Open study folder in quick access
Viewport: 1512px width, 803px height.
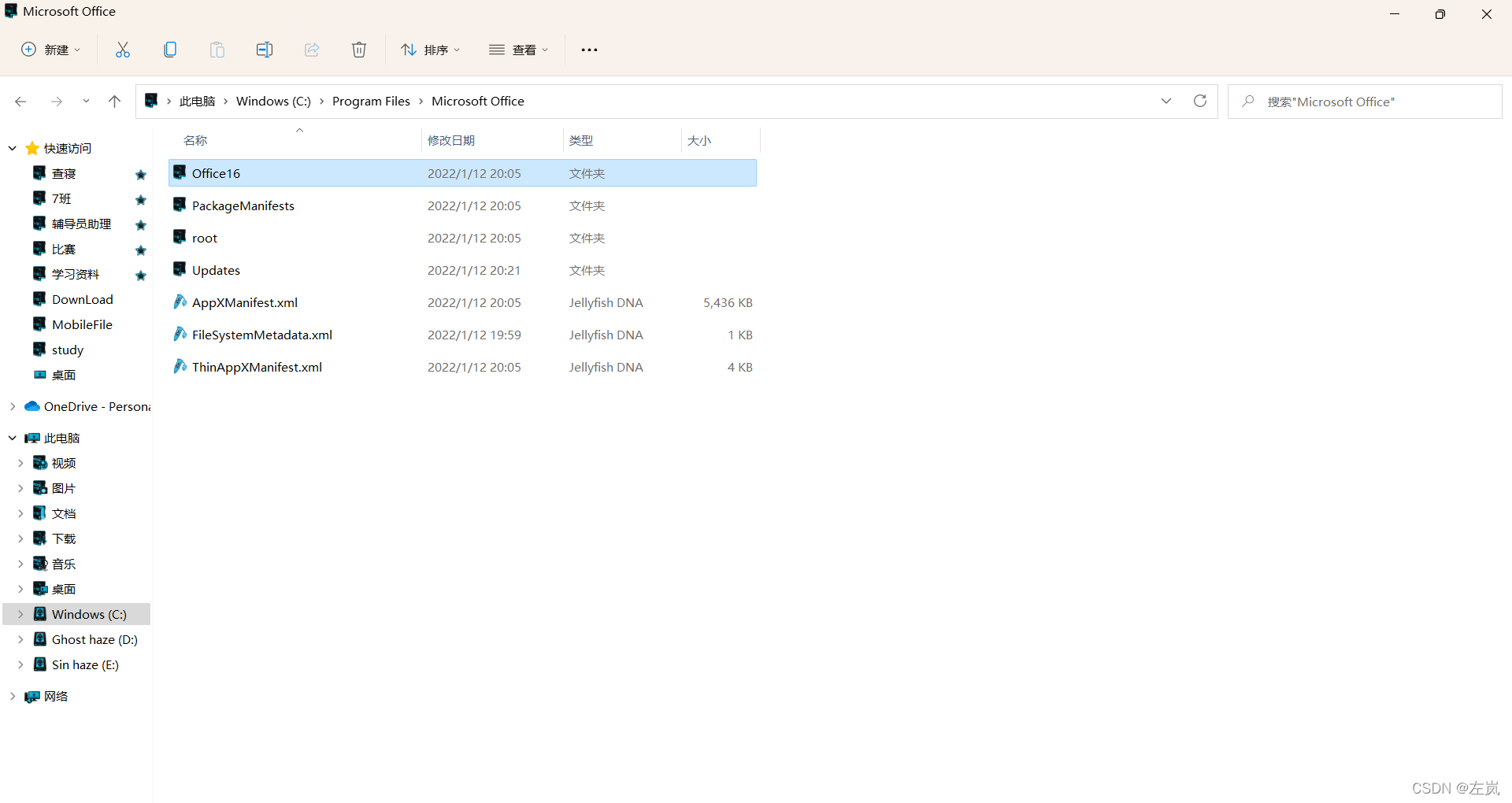click(x=68, y=350)
